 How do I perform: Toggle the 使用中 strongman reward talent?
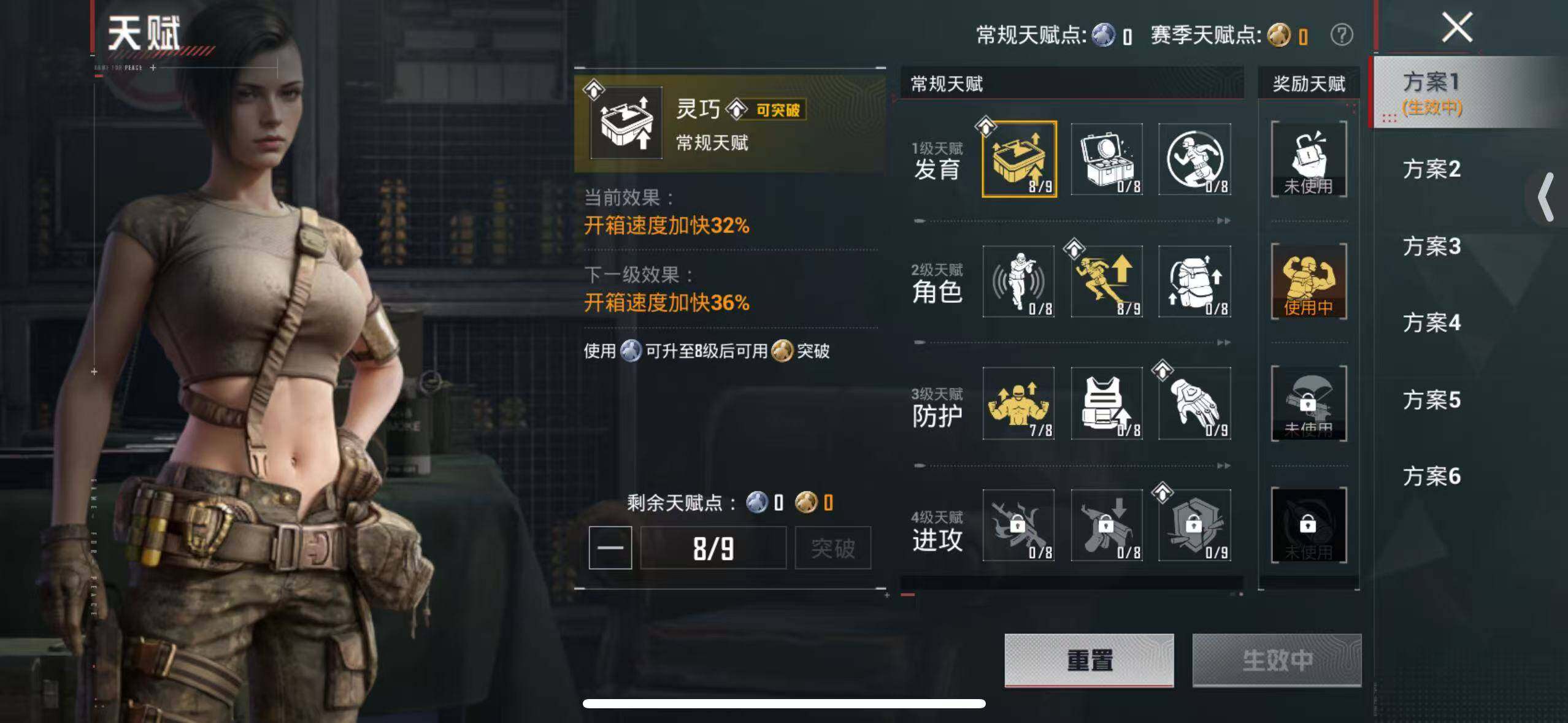(1309, 281)
